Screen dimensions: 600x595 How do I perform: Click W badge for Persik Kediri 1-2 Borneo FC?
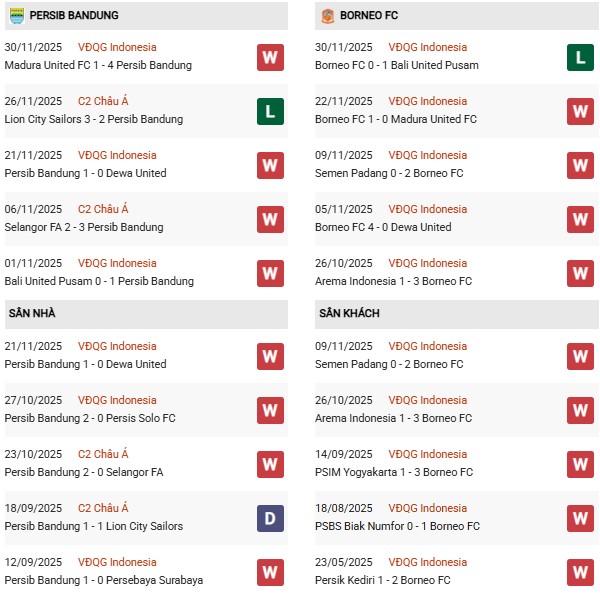click(x=580, y=572)
